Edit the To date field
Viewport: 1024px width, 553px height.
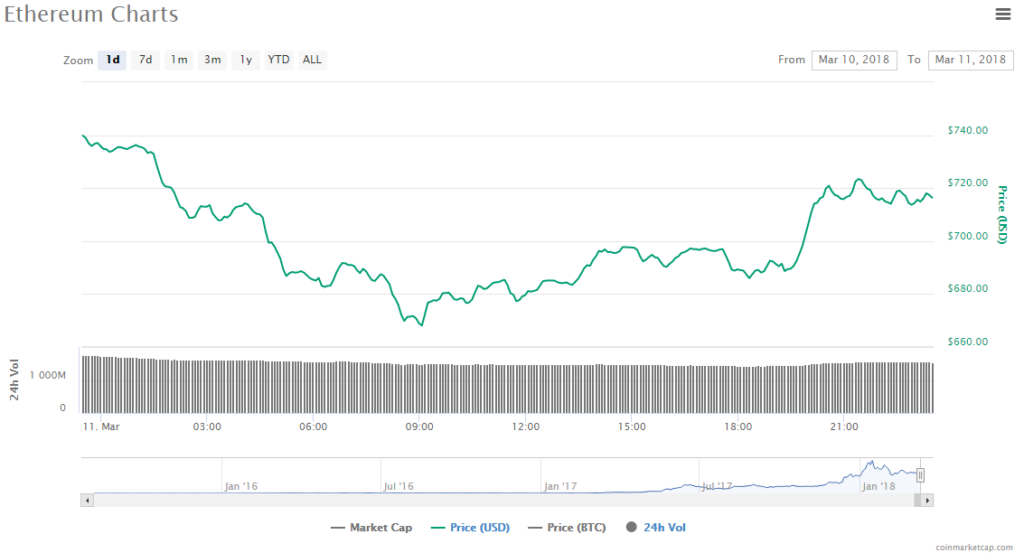pyautogui.click(x=970, y=60)
